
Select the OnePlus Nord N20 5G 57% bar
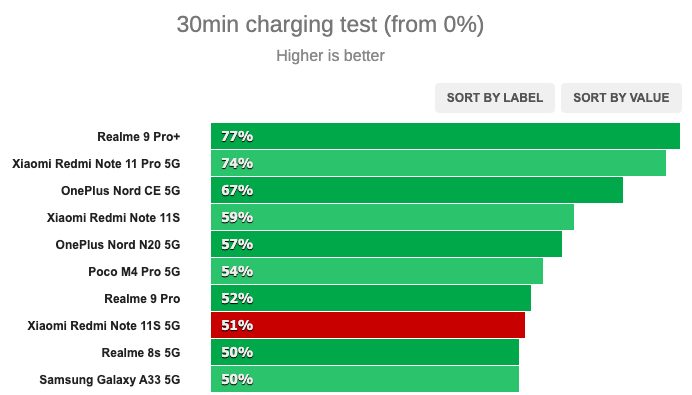click(x=387, y=244)
